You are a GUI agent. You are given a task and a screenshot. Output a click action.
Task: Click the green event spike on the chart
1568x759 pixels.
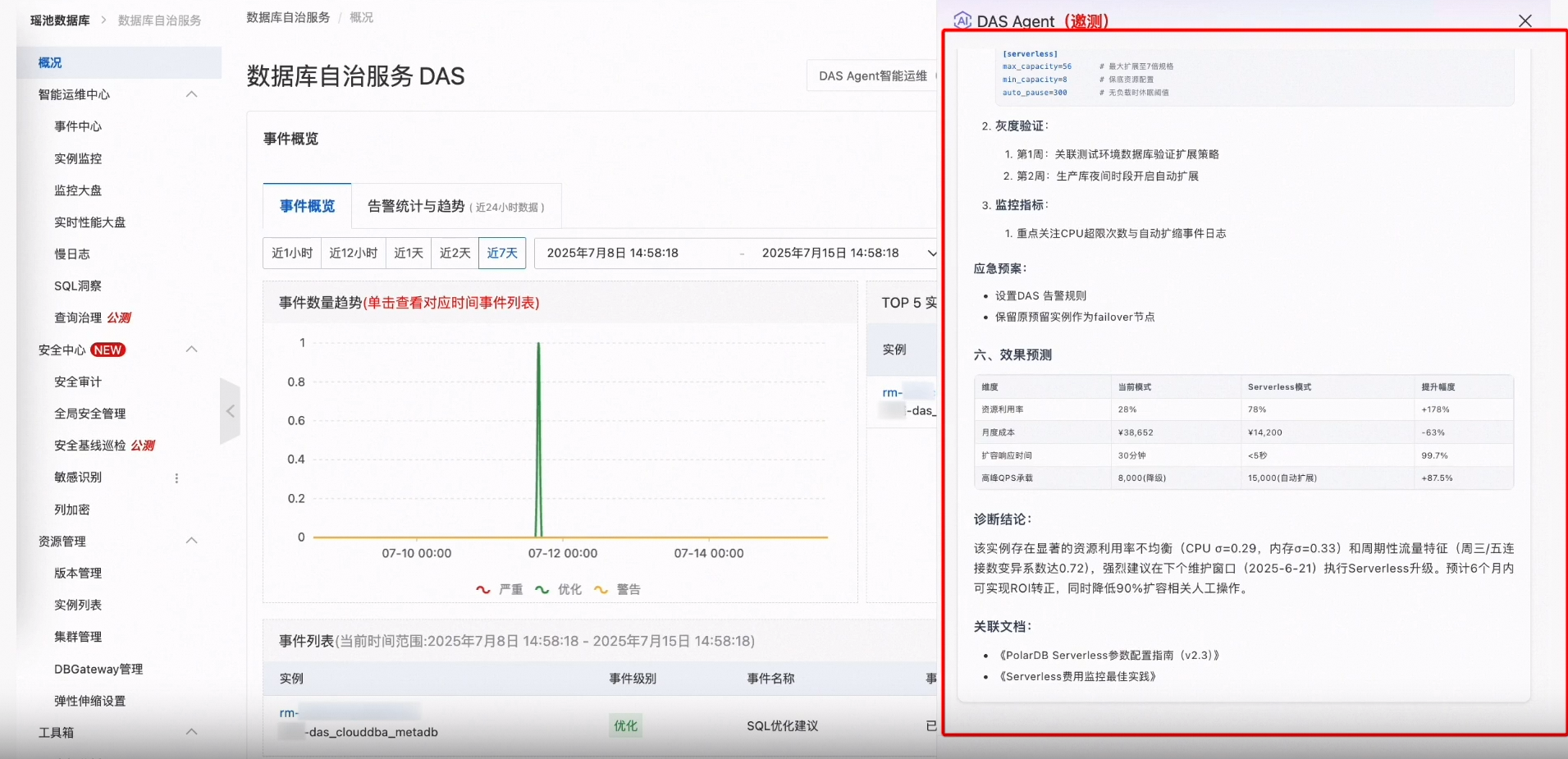[x=538, y=439]
